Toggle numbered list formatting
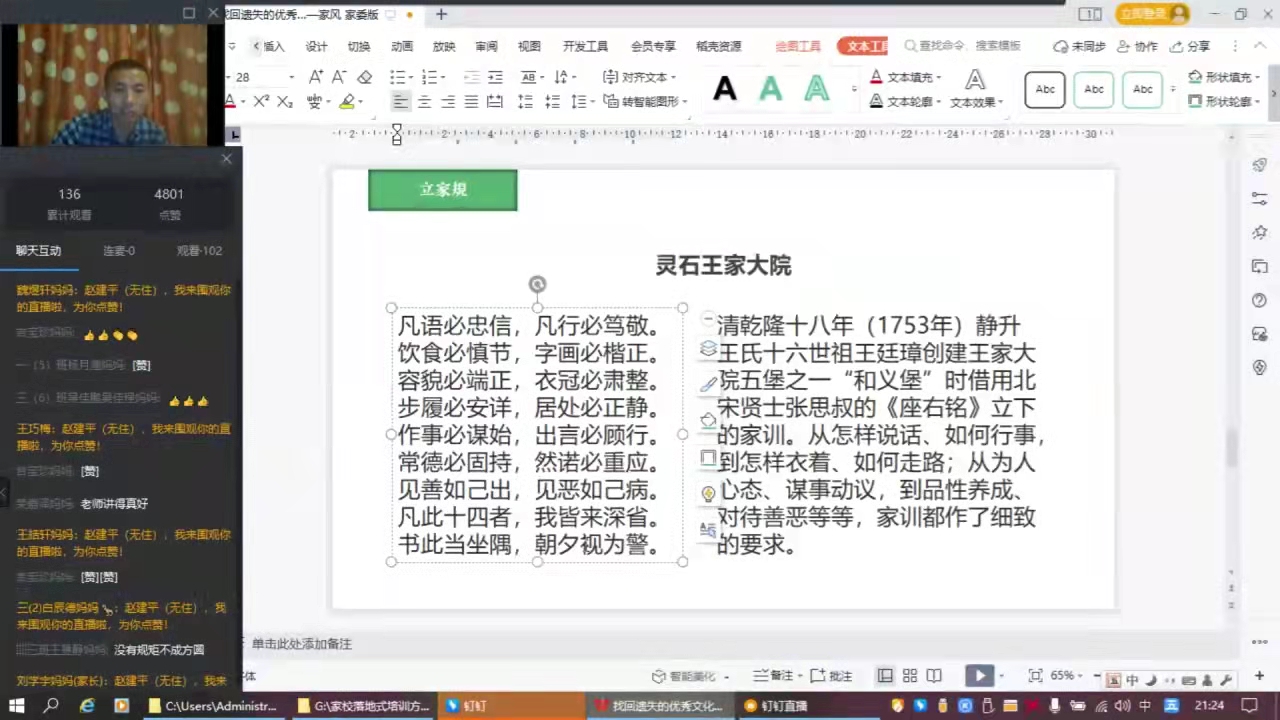The height and width of the screenshot is (720, 1280). (x=429, y=77)
